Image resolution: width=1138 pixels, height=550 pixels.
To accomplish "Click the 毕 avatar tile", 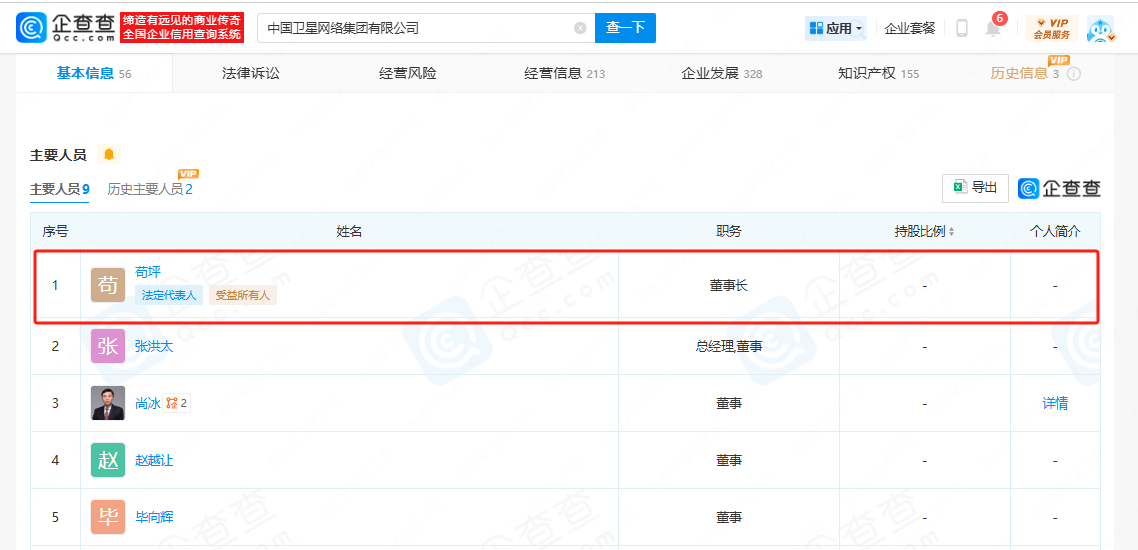I will 107,517.
